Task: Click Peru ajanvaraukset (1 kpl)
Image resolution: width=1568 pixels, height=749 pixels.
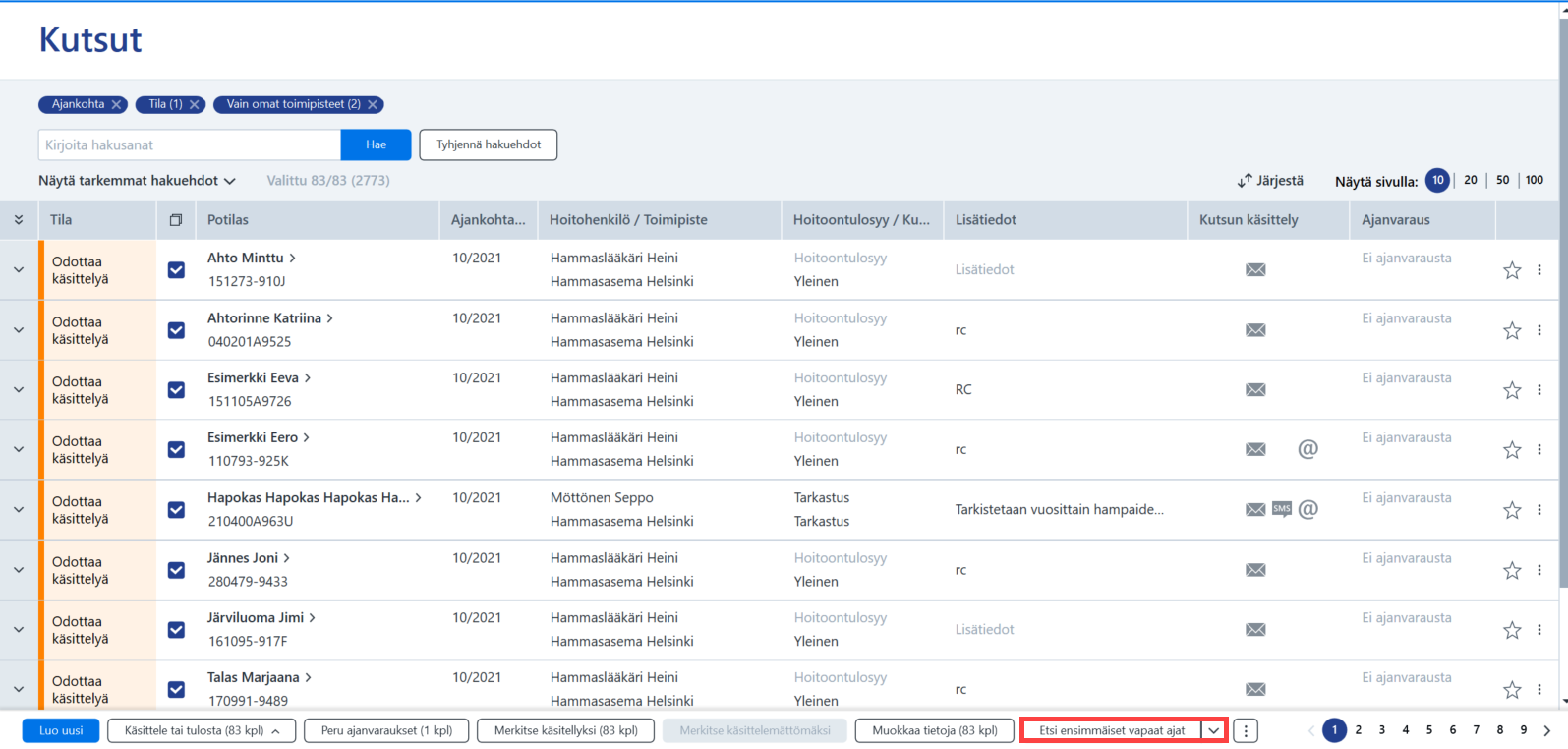Action: 386,730
